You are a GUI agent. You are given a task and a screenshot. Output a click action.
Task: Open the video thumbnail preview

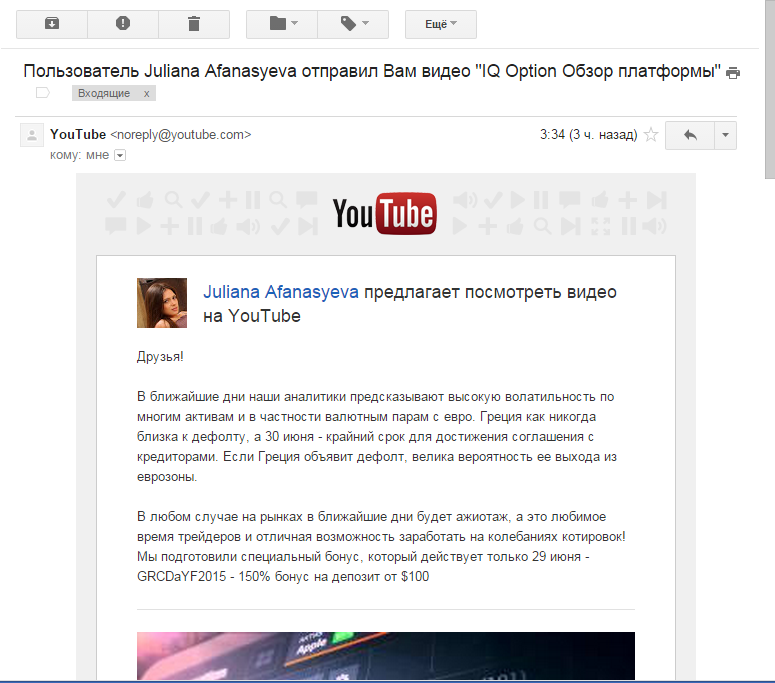386,656
